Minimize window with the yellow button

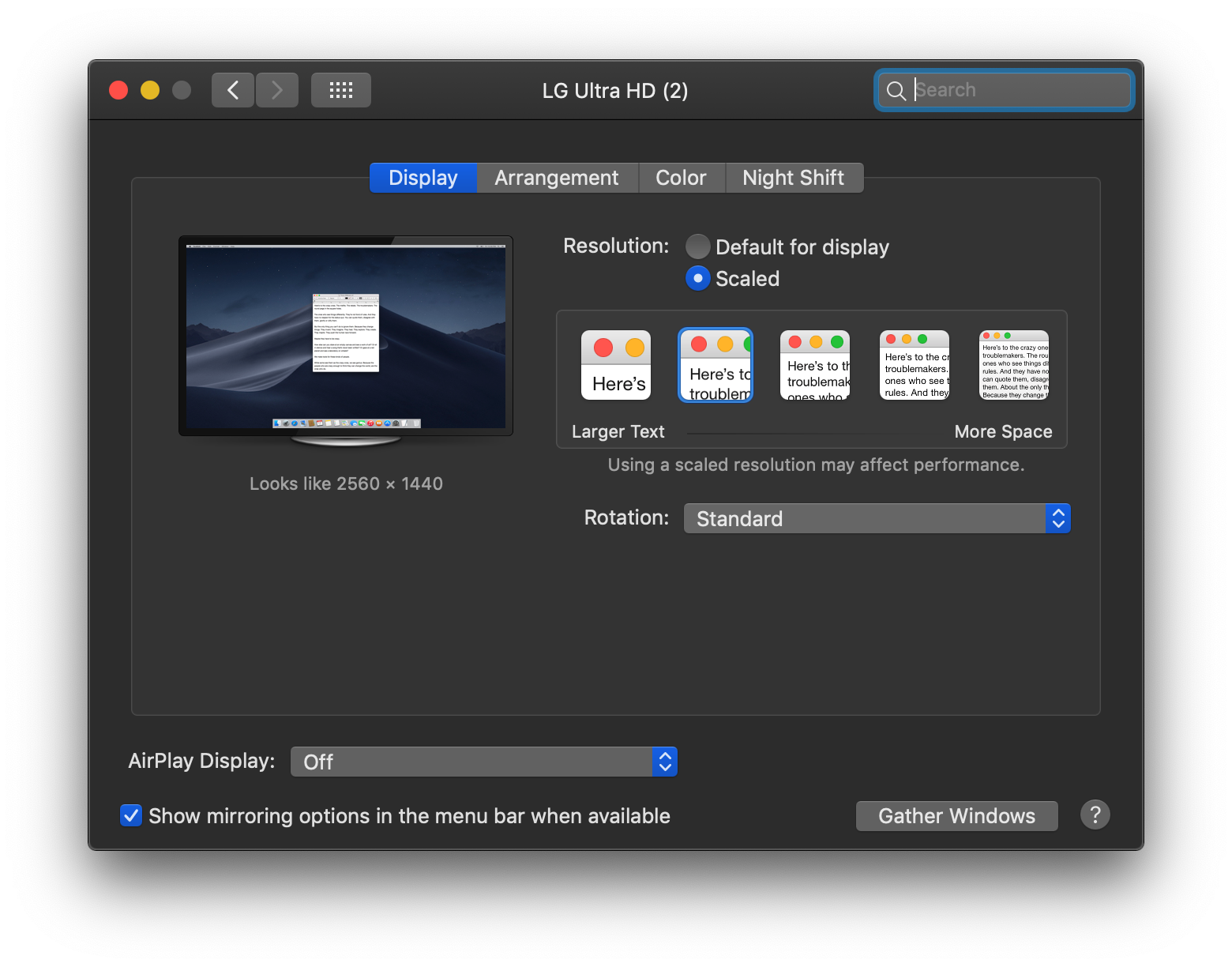(x=150, y=90)
